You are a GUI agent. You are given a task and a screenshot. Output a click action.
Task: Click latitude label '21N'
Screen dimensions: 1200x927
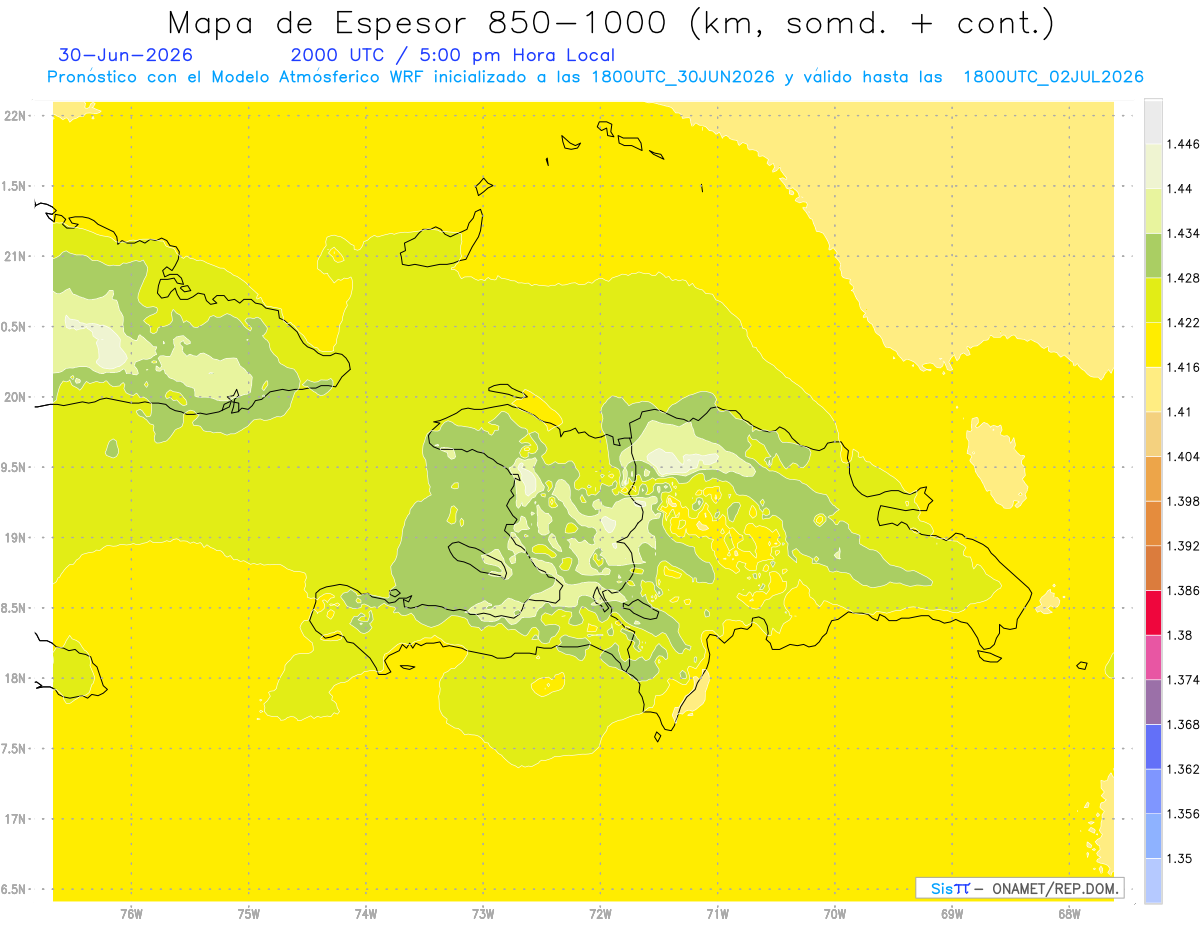tap(16, 256)
